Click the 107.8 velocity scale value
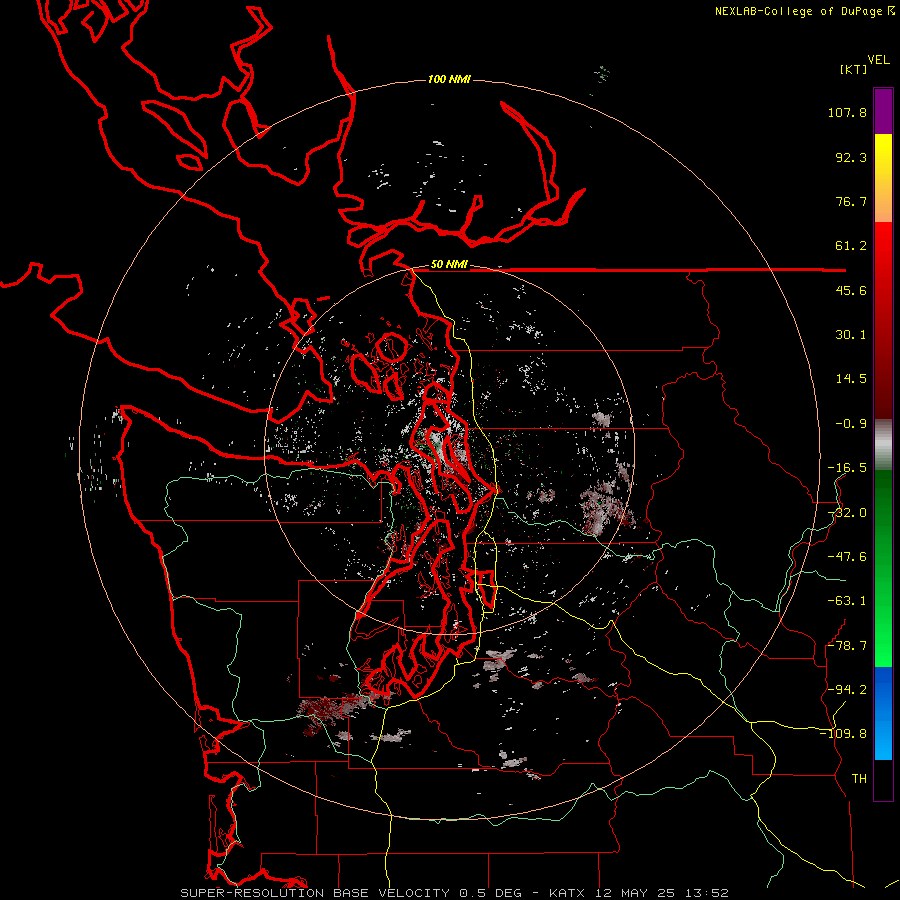The image size is (900, 900). pos(847,112)
